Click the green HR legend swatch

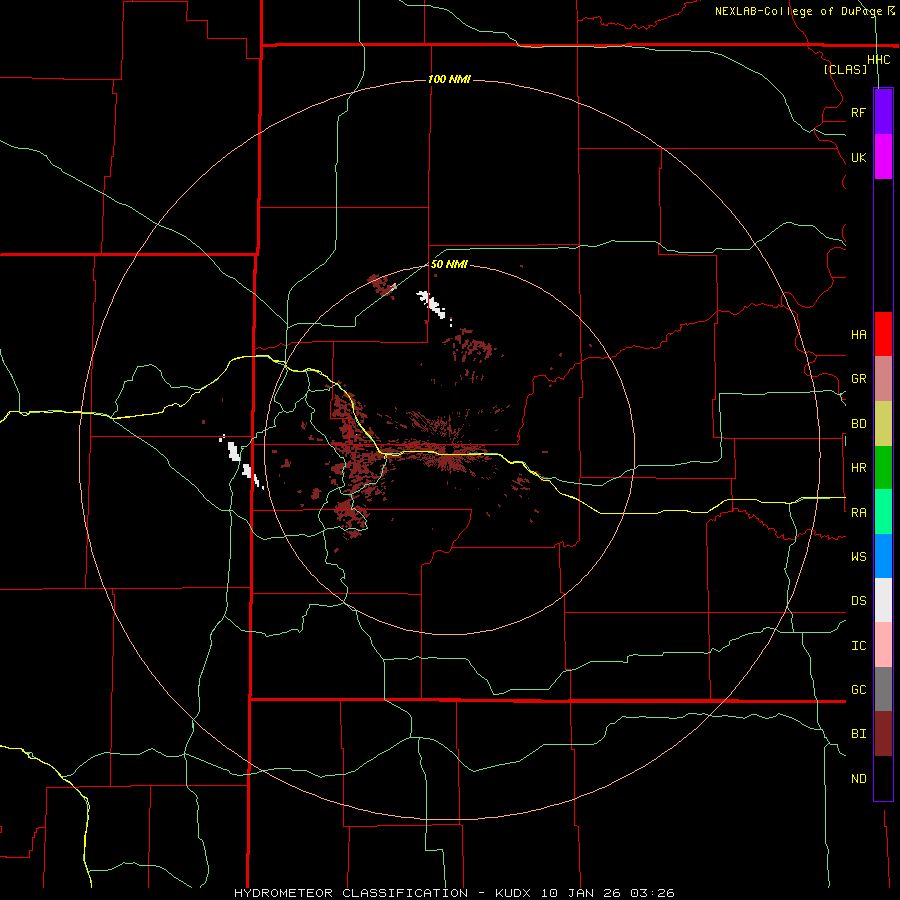pos(883,468)
